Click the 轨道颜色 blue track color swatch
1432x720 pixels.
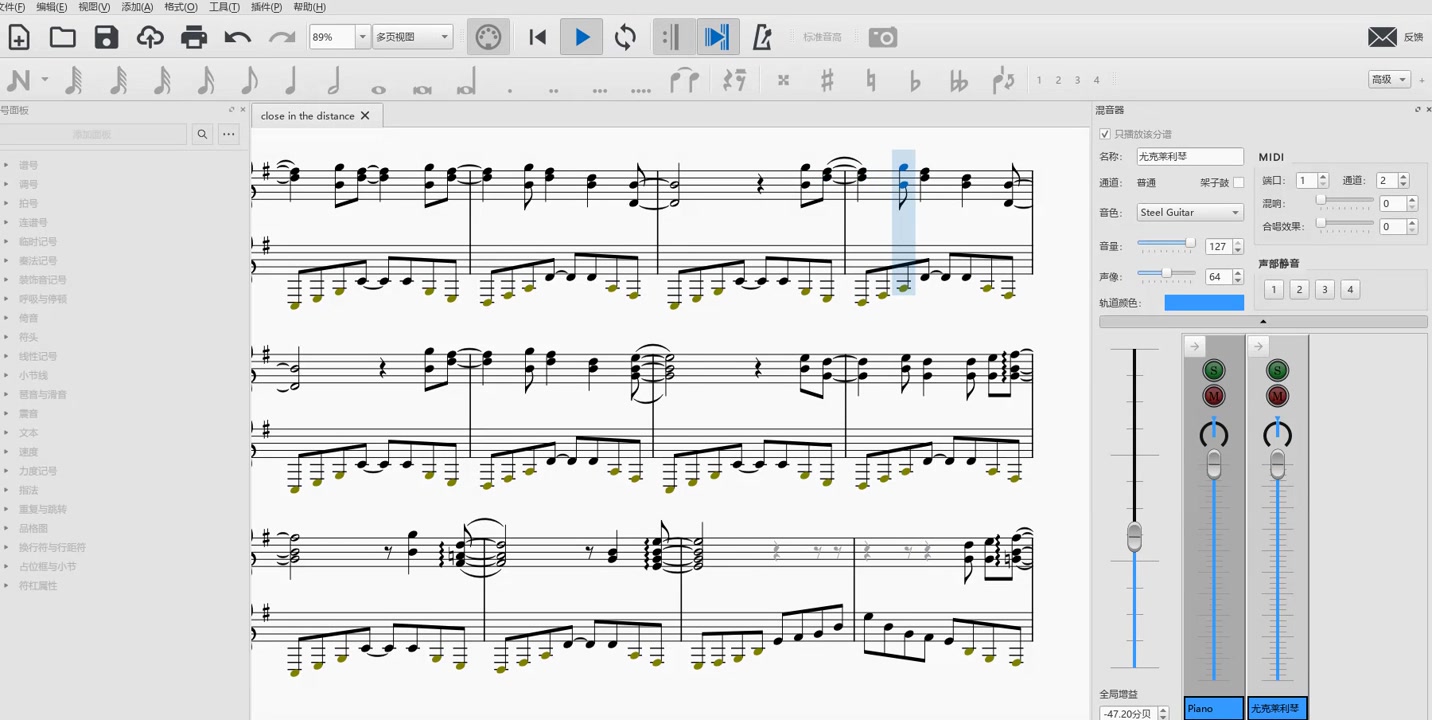click(1204, 302)
